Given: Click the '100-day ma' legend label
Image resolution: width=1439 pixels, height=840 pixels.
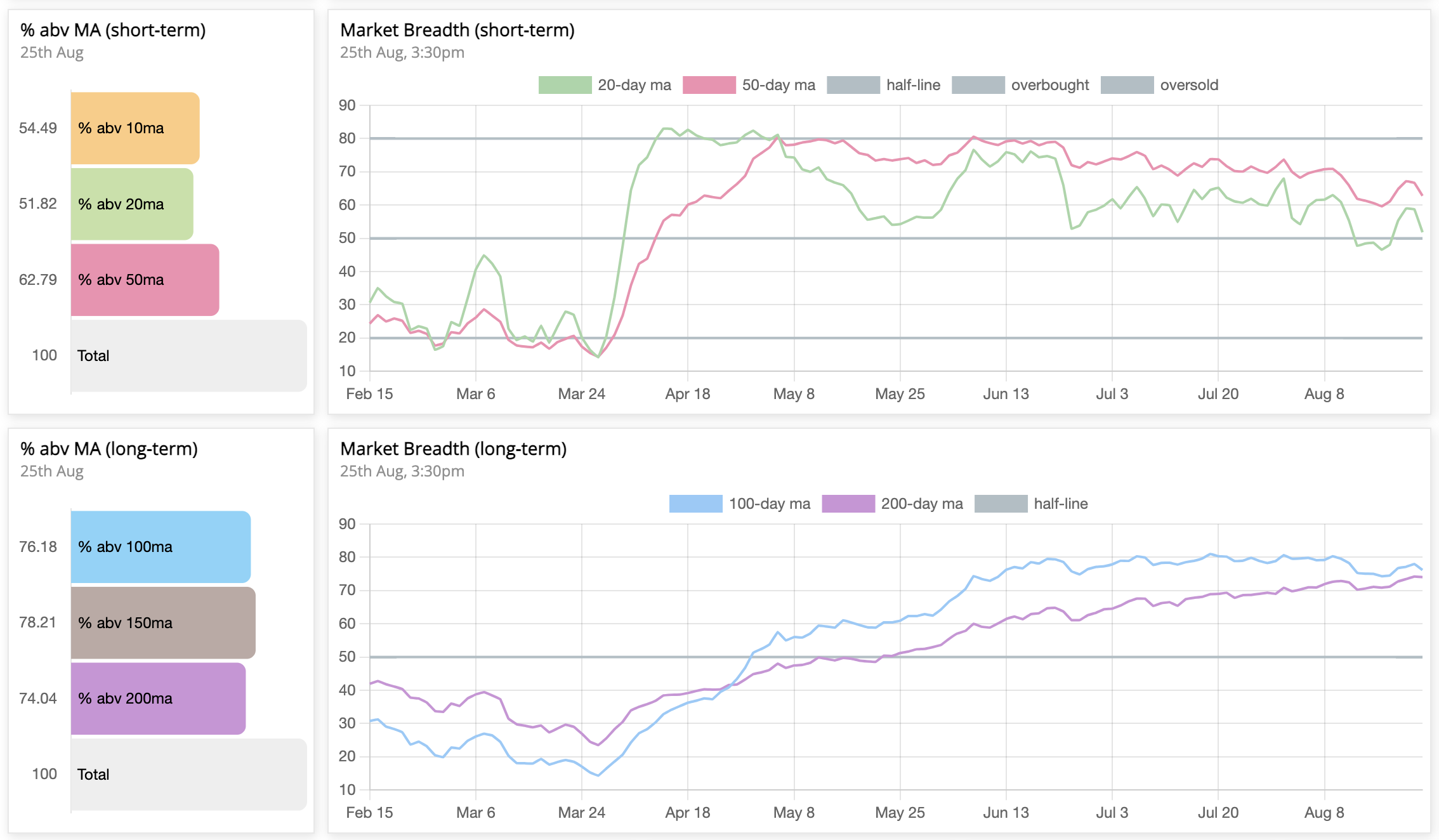Looking at the screenshot, I should (770, 504).
